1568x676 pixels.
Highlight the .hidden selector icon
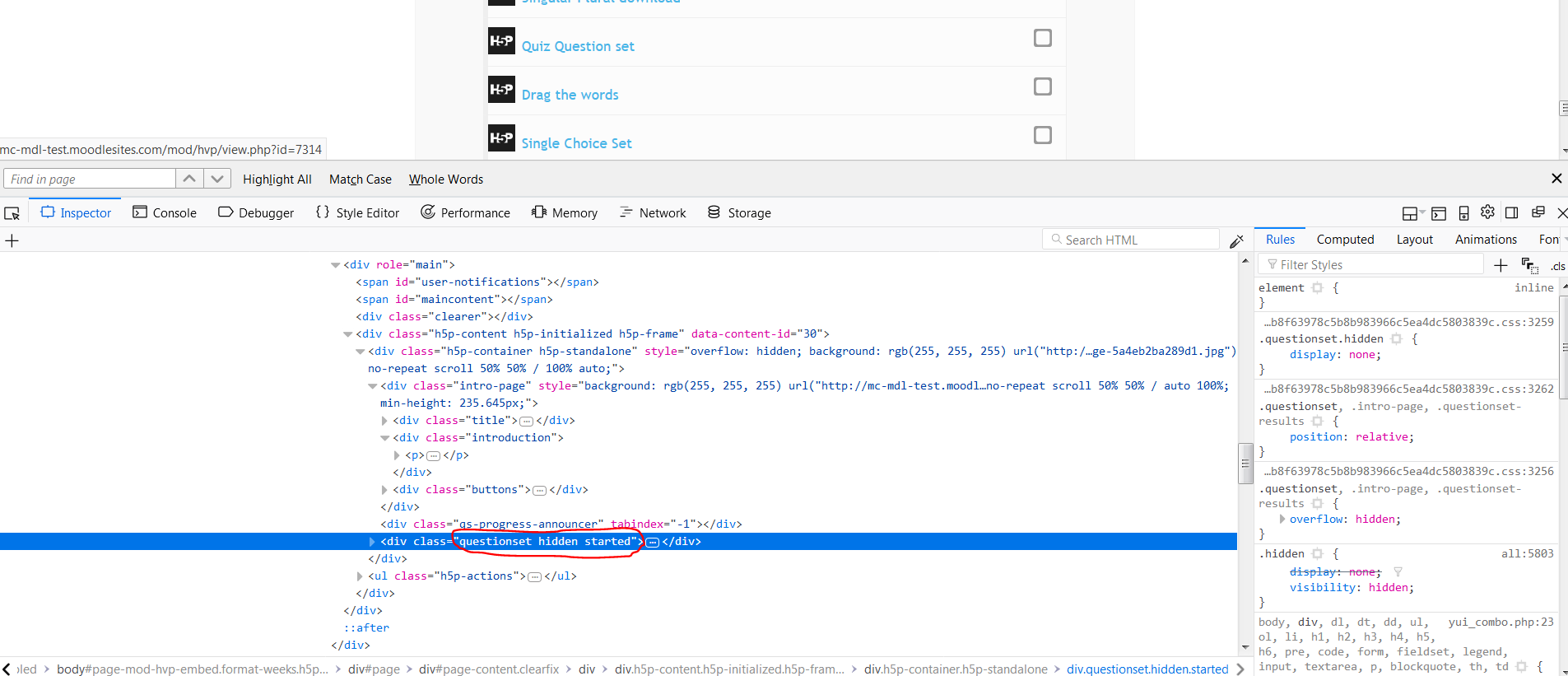(x=1317, y=553)
